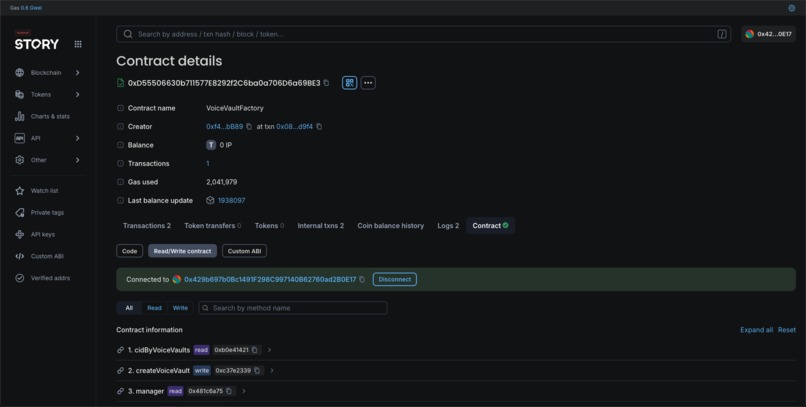The width and height of the screenshot is (806, 407).
Task: Open the apps grid icon beside Story logo
Action: [x=78, y=44]
